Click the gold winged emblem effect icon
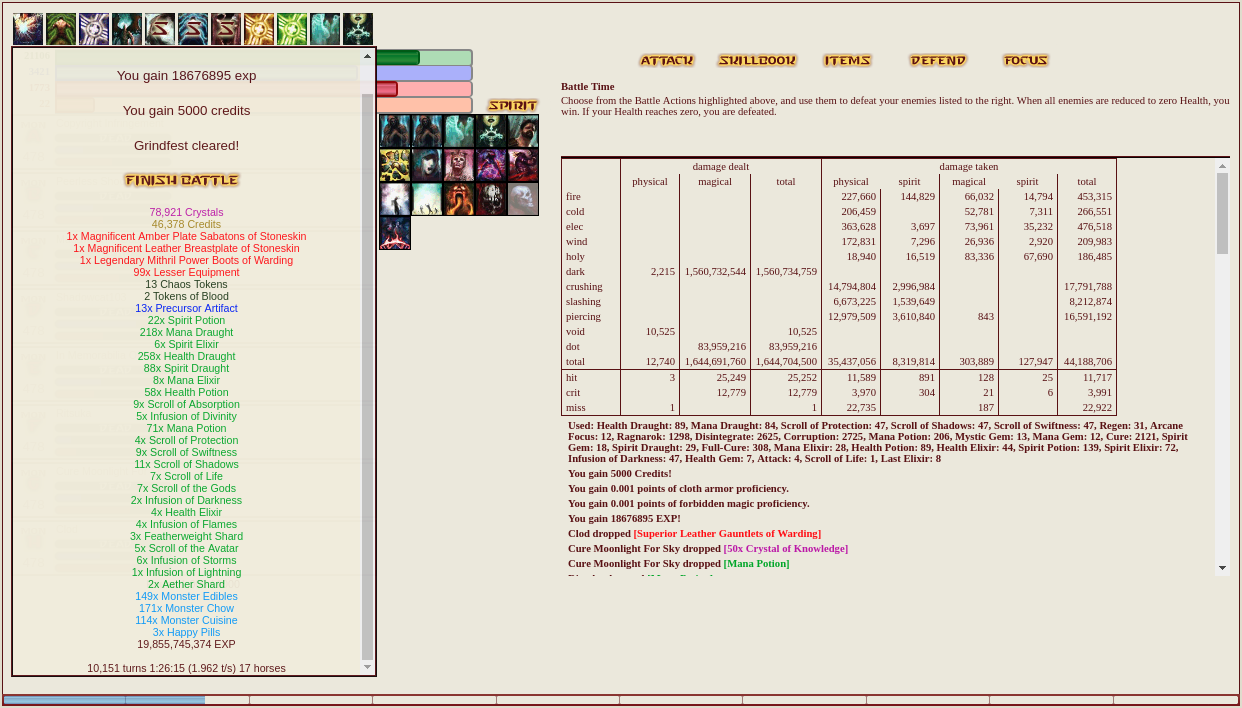Screen dimensions: 1242x708 (259, 29)
